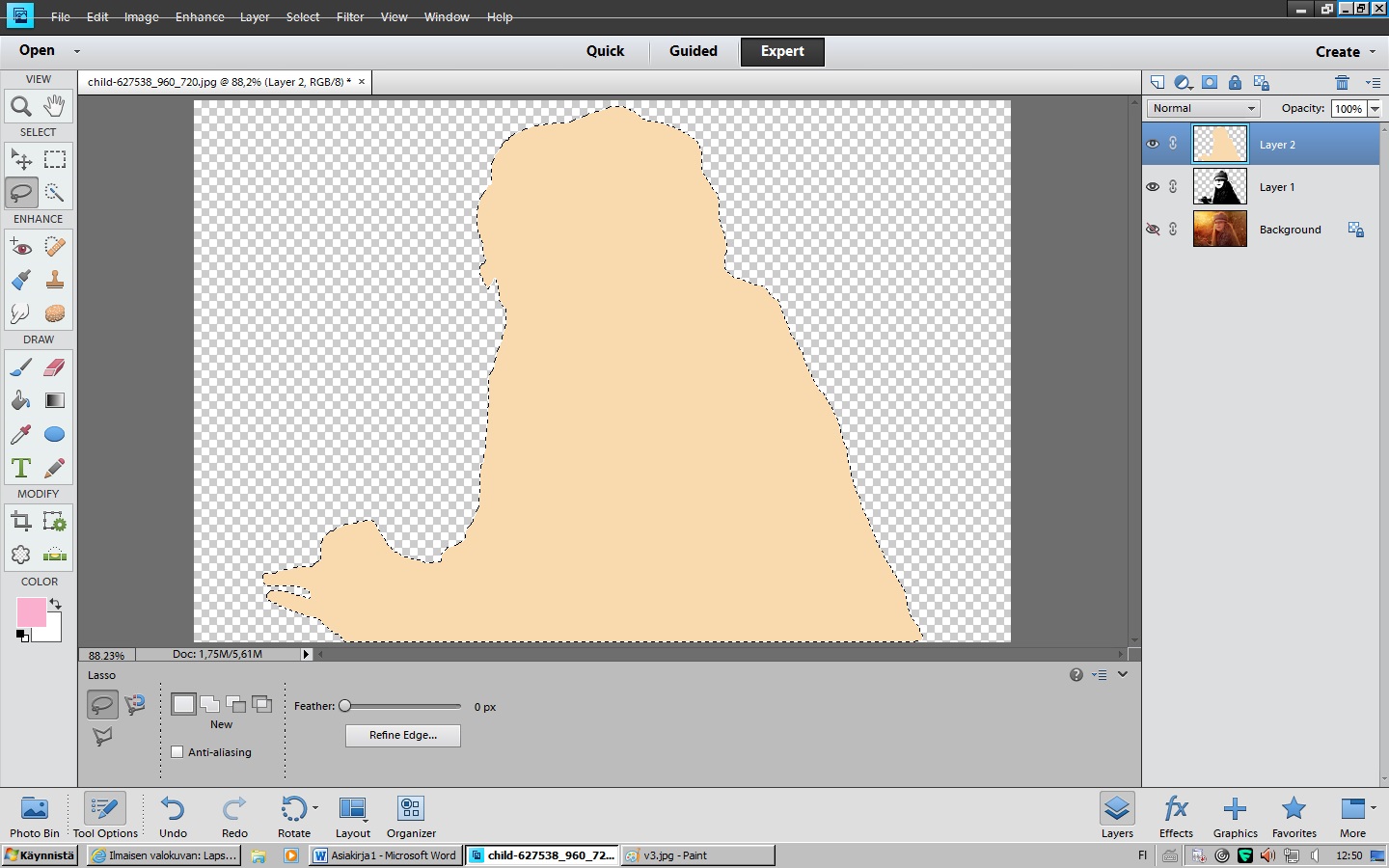Expand the Opacity dropdown arrow
The width and height of the screenshot is (1389, 868).
tap(1375, 109)
